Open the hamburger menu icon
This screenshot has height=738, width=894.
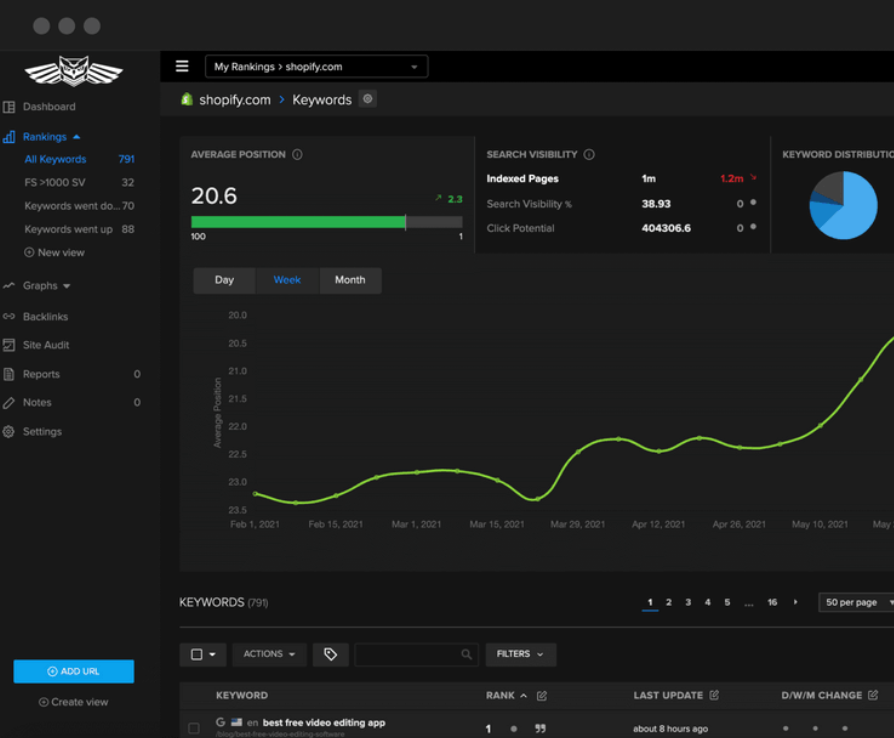click(x=182, y=65)
